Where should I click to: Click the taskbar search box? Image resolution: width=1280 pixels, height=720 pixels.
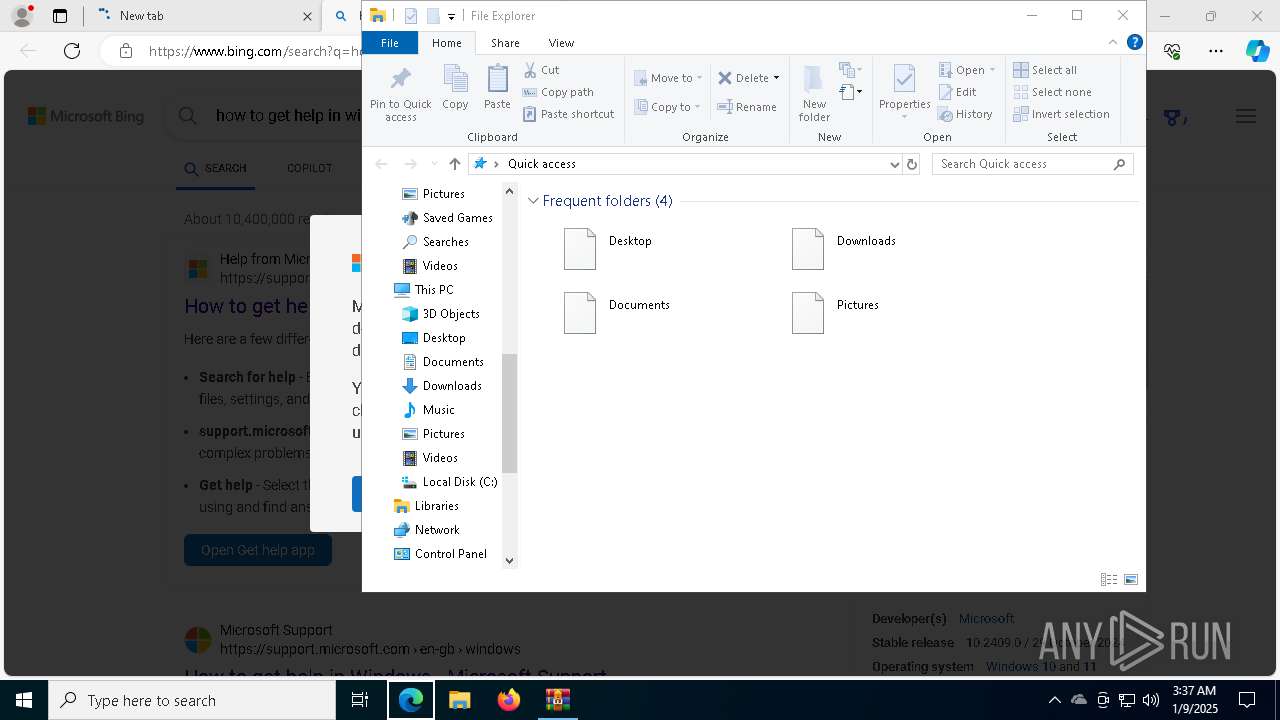192,700
